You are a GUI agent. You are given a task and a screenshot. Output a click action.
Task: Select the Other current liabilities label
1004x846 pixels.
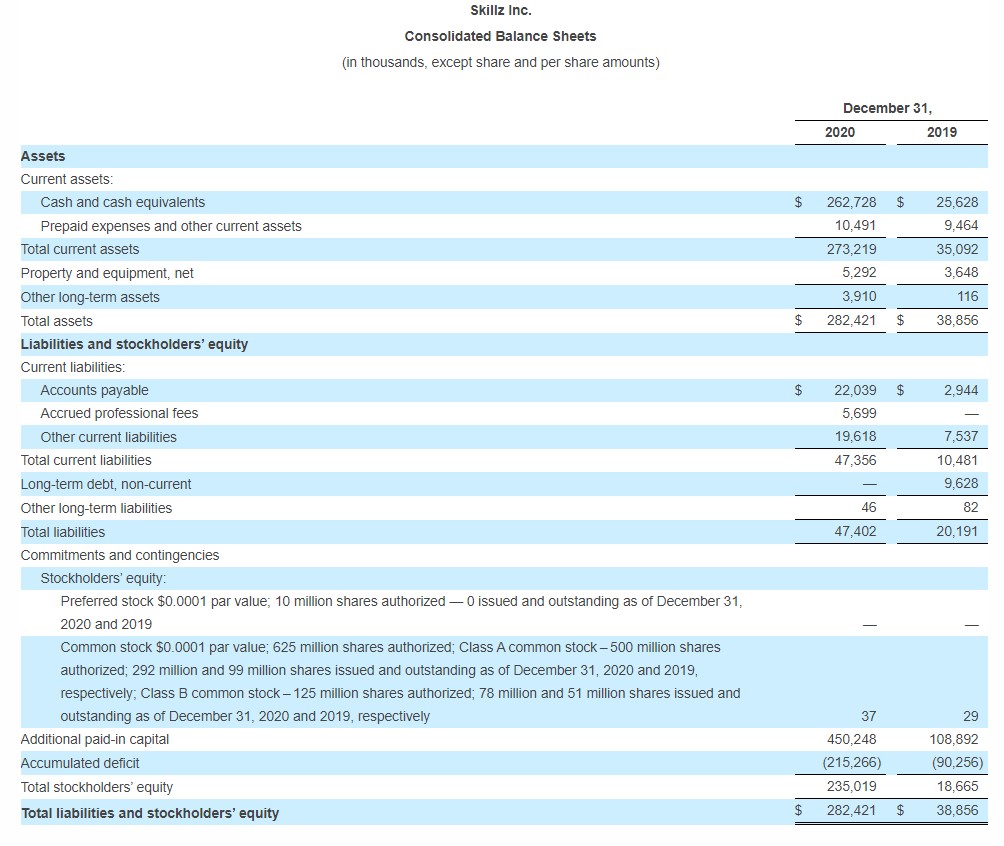108,437
